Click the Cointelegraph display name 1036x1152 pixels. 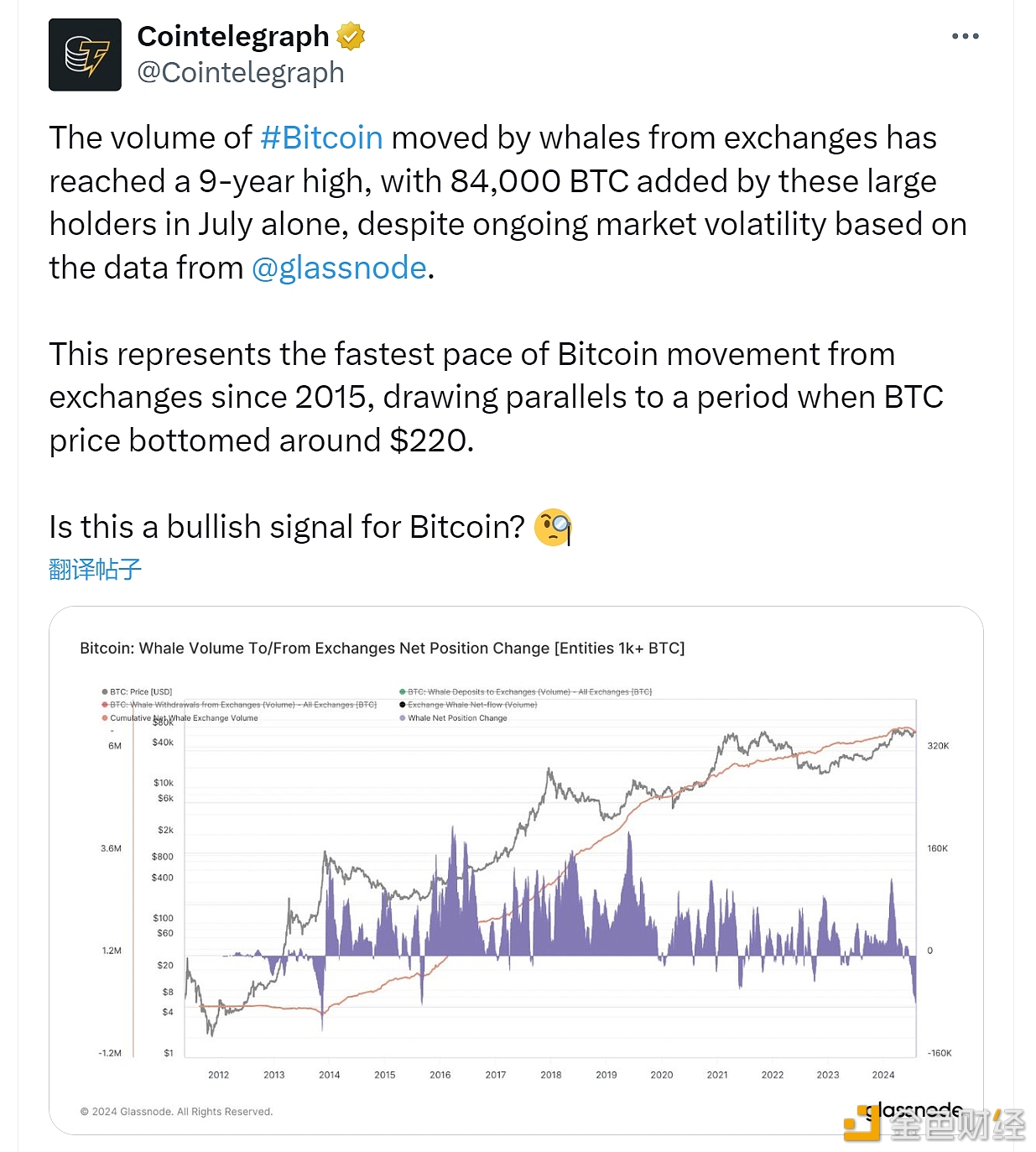coord(233,36)
